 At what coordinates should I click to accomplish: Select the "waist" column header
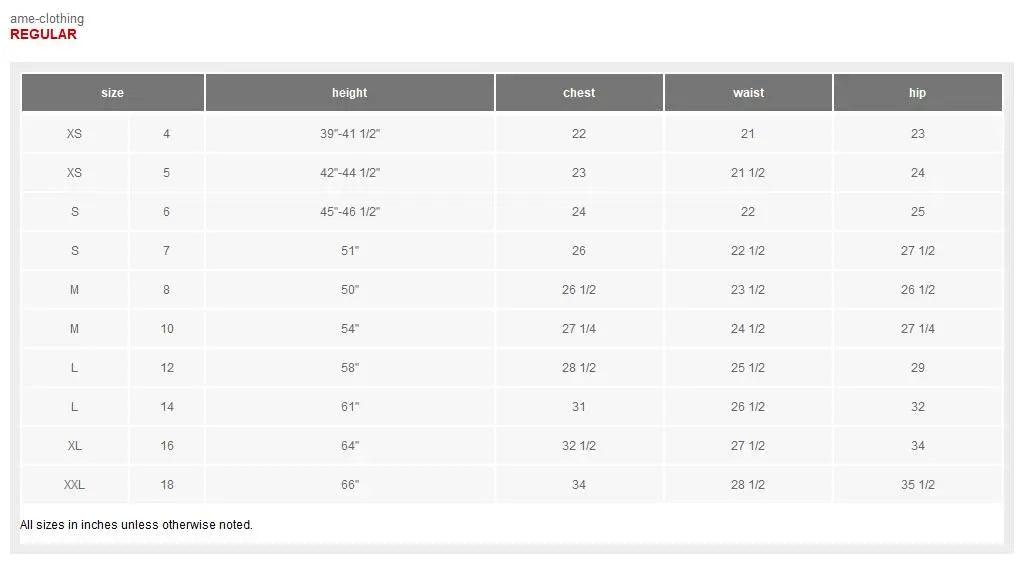tap(748, 93)
